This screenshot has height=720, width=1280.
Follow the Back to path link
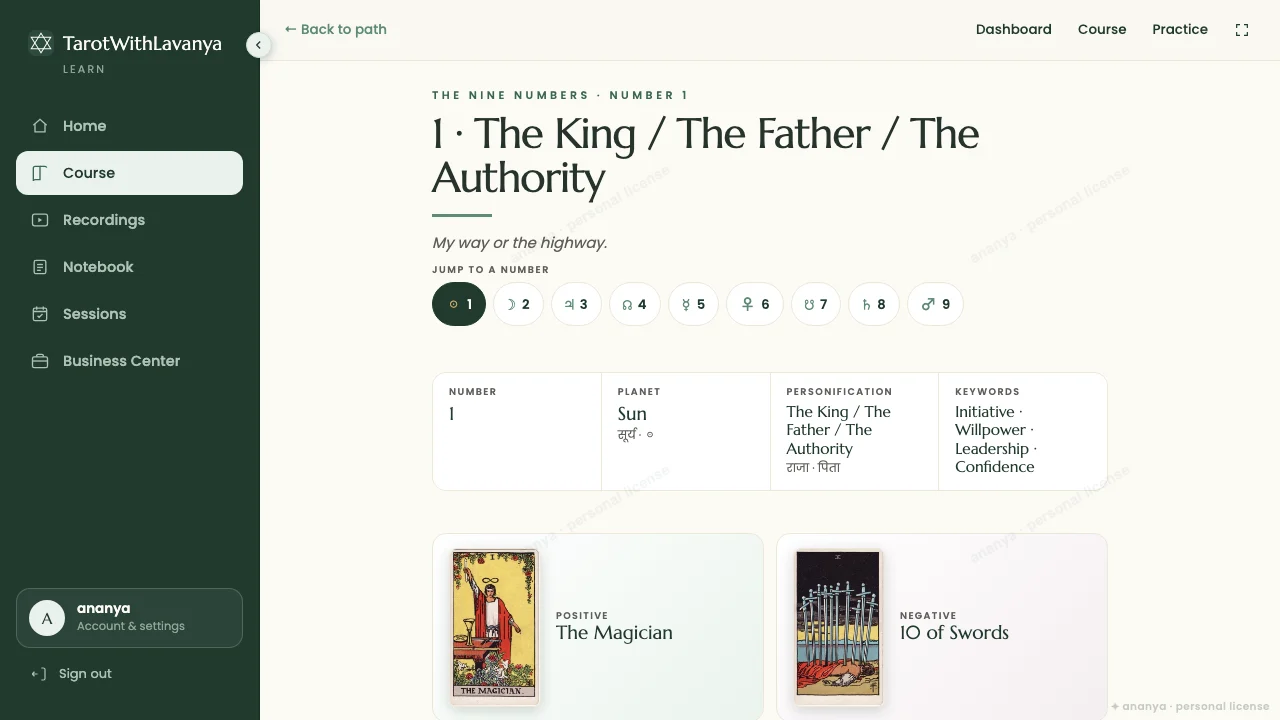tap(336, 29)
